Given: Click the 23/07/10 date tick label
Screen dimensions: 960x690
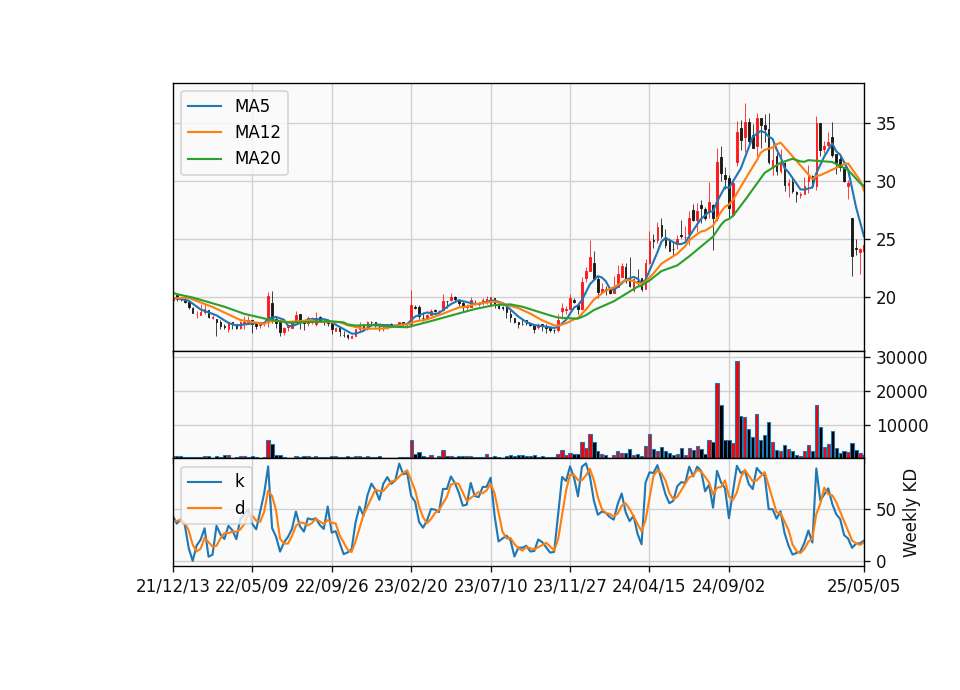Looking at the screenshot, I should (490, 586).
